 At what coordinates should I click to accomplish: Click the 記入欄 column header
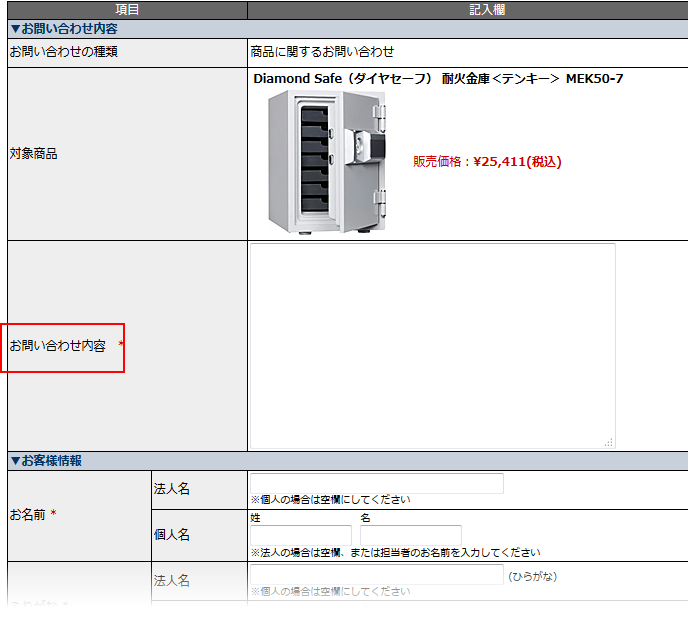(x=487, y=10)
